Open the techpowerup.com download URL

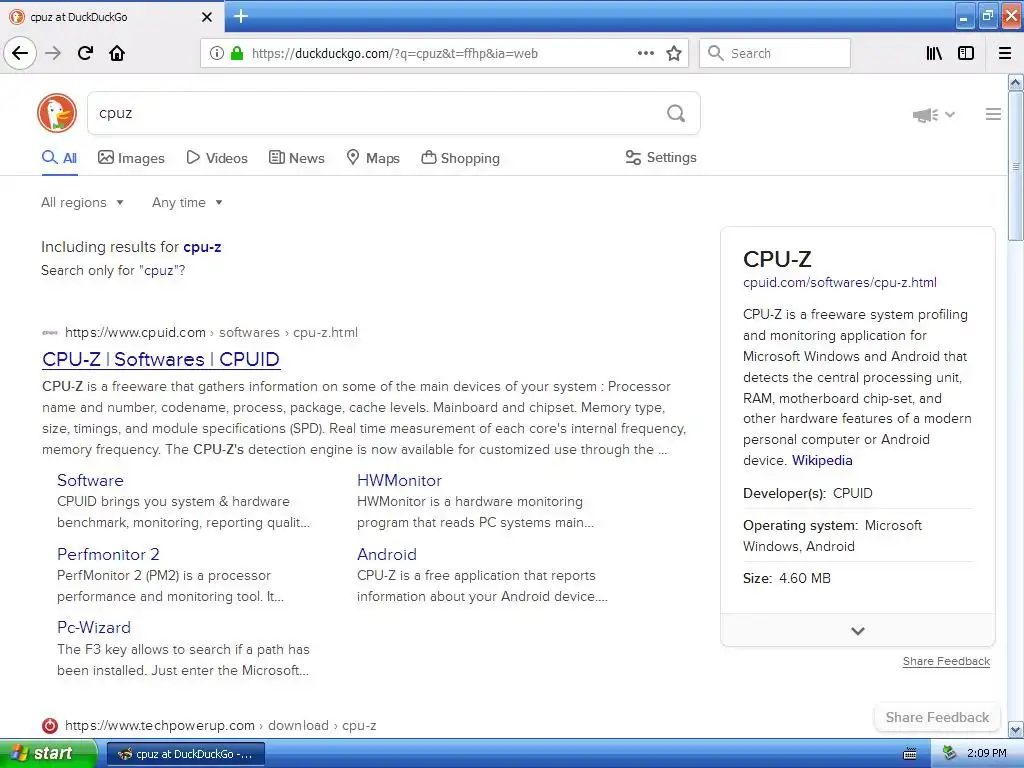(221, 726)
